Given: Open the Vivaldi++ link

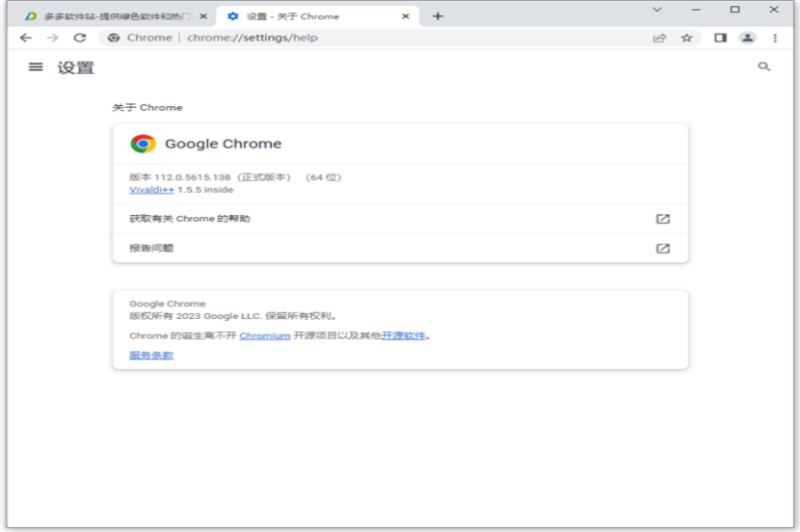Looking at the screenshot, I should [152, 190].
